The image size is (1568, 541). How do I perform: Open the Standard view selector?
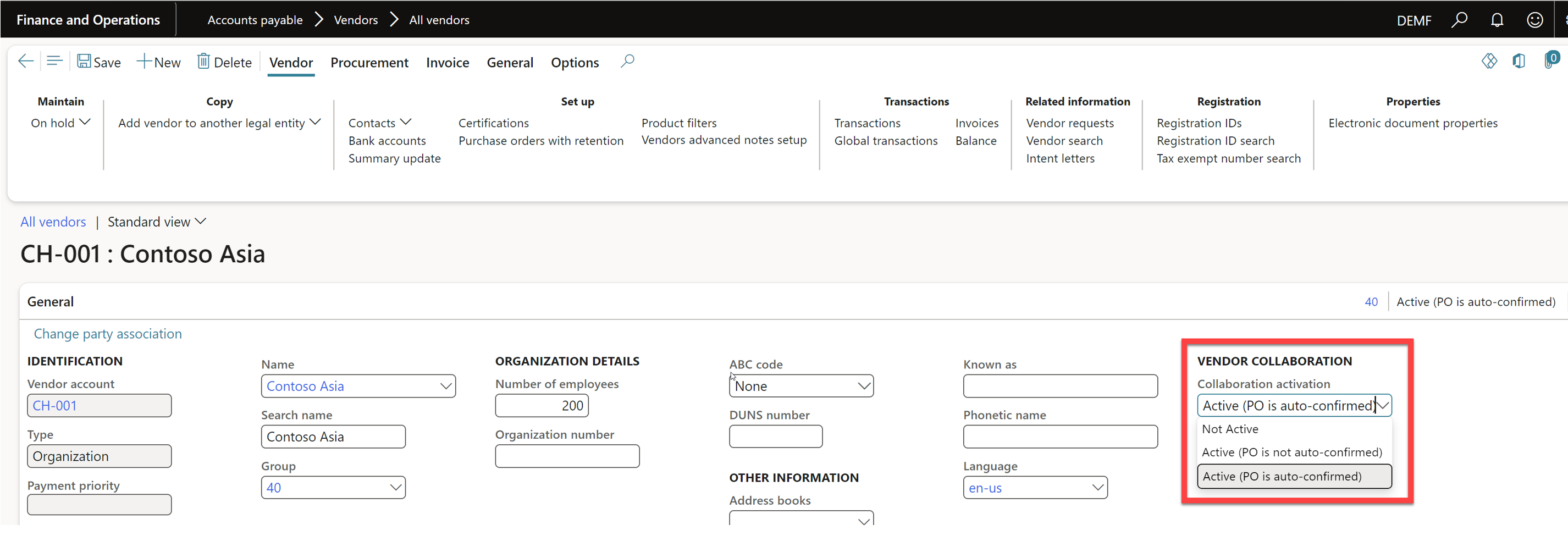[157, 222]
